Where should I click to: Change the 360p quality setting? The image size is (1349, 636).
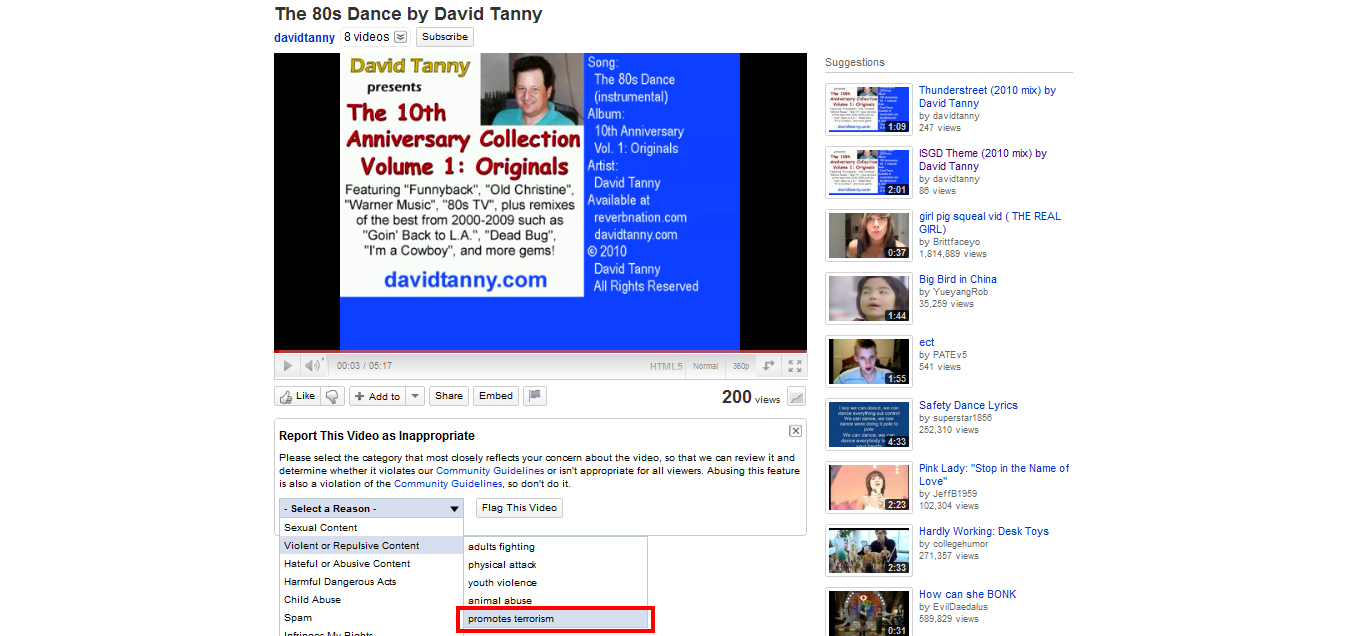[740, 366]
